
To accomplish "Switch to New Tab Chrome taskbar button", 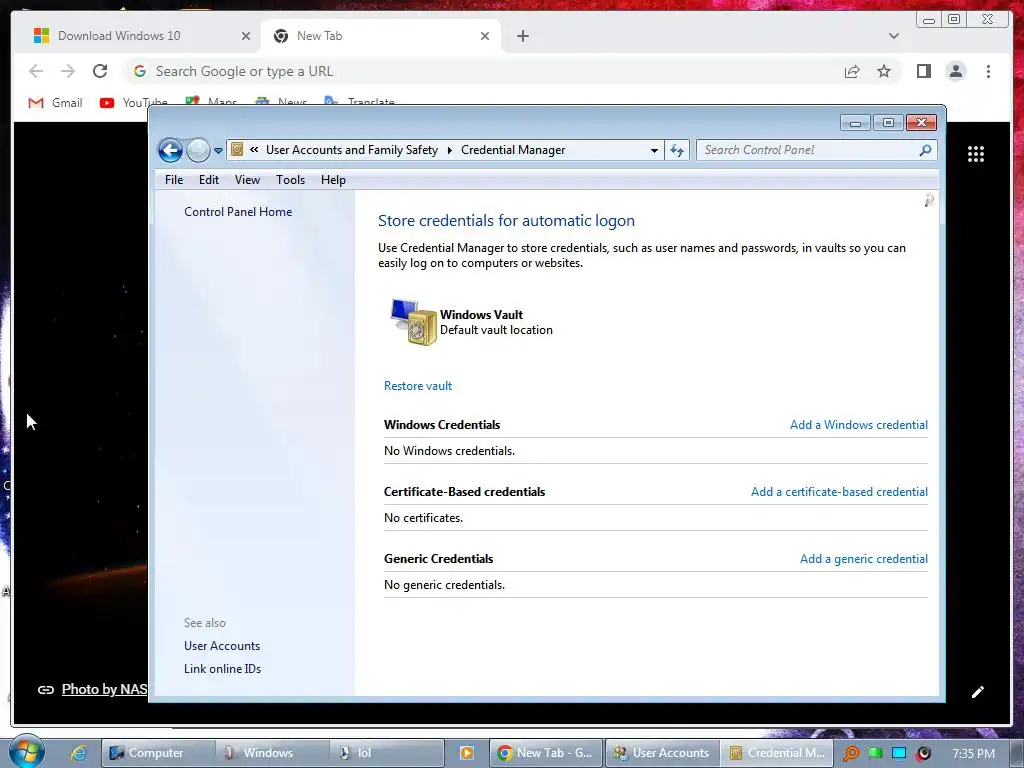I will (x=545, y=753).
